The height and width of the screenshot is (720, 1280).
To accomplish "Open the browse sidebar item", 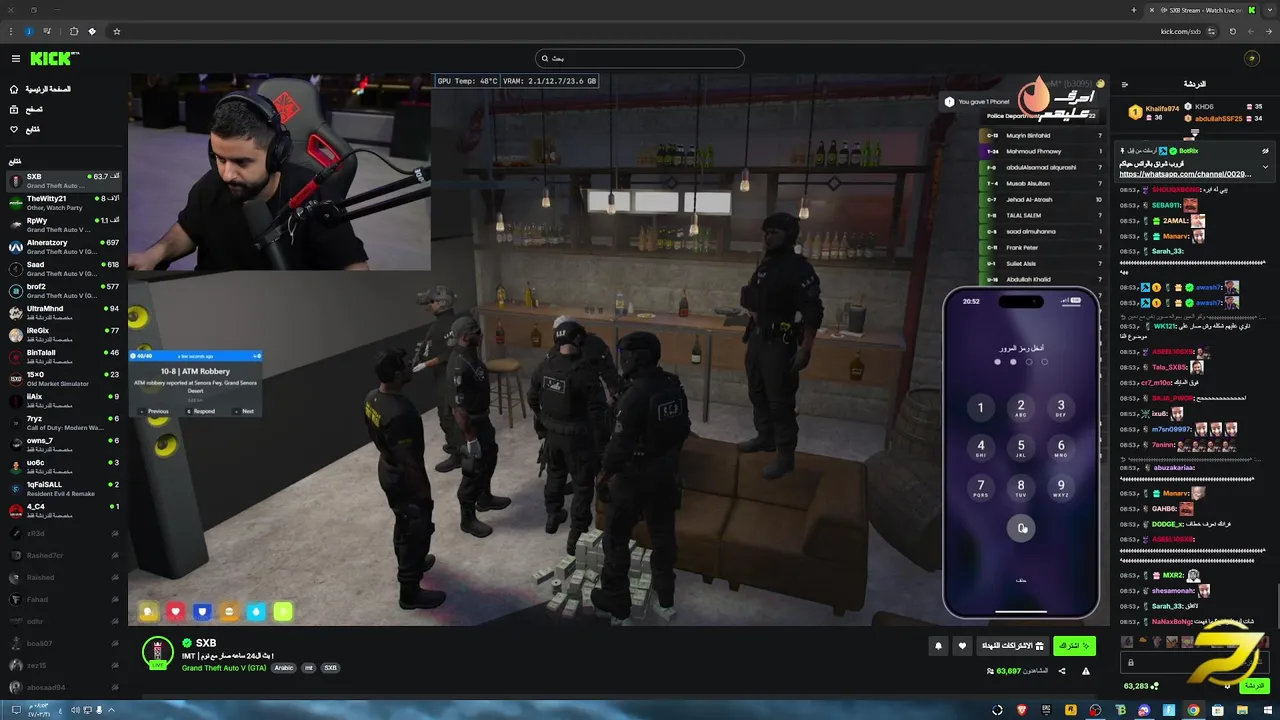I will pos(28,109).
